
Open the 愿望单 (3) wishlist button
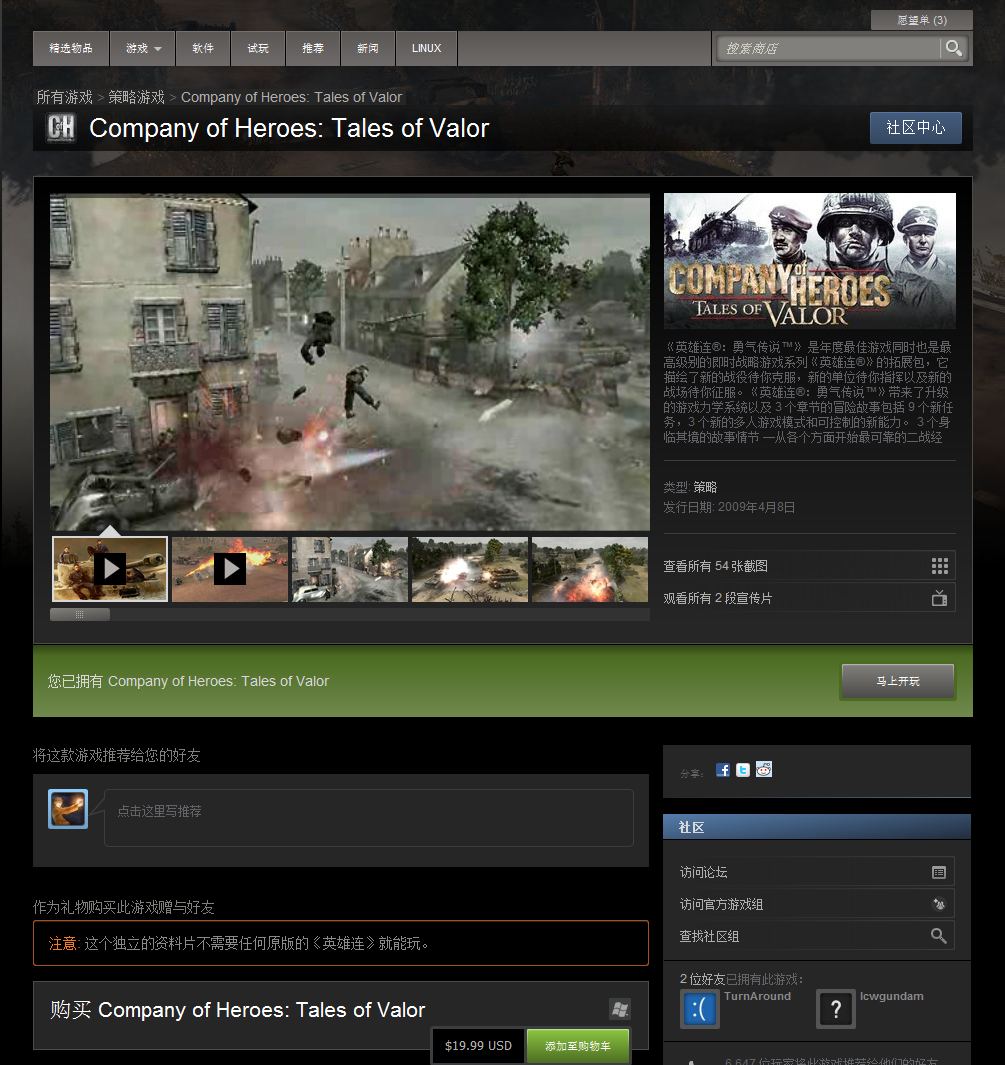tap(921, 20)
